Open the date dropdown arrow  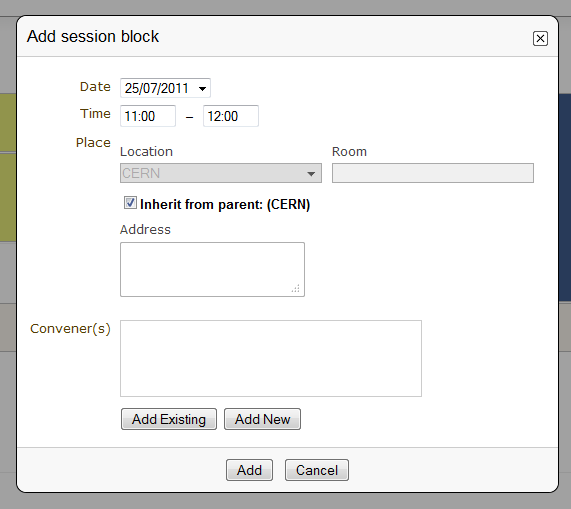202,88
